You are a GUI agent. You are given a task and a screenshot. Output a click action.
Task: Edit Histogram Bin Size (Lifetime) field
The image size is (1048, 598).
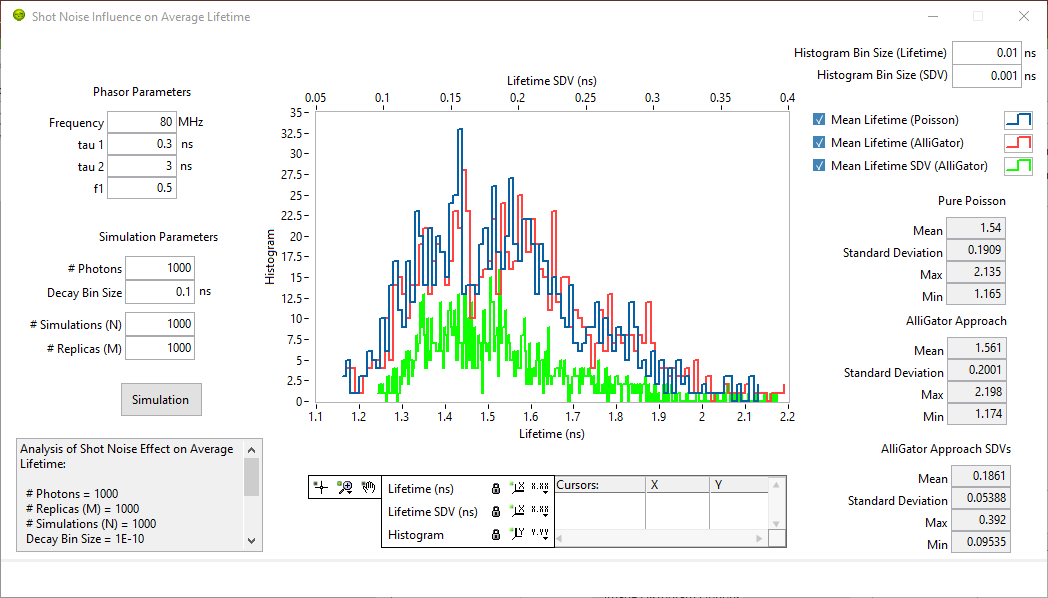pyautogui.click(x=987, y=53)
